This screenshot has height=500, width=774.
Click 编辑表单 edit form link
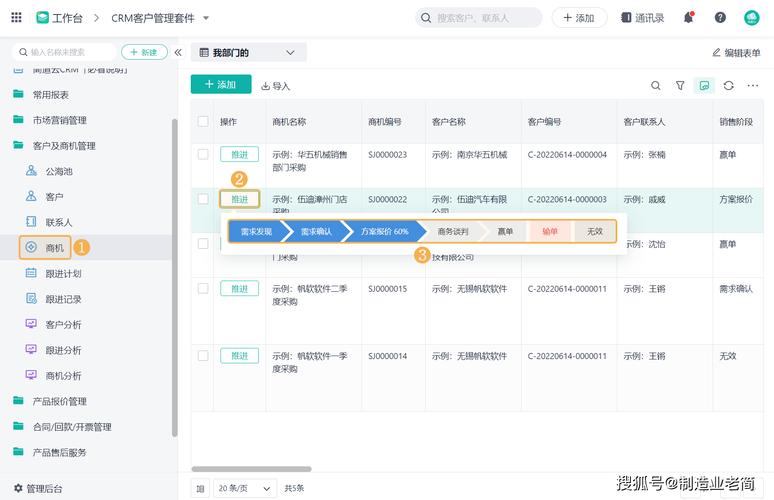click(x=736, y=53)
